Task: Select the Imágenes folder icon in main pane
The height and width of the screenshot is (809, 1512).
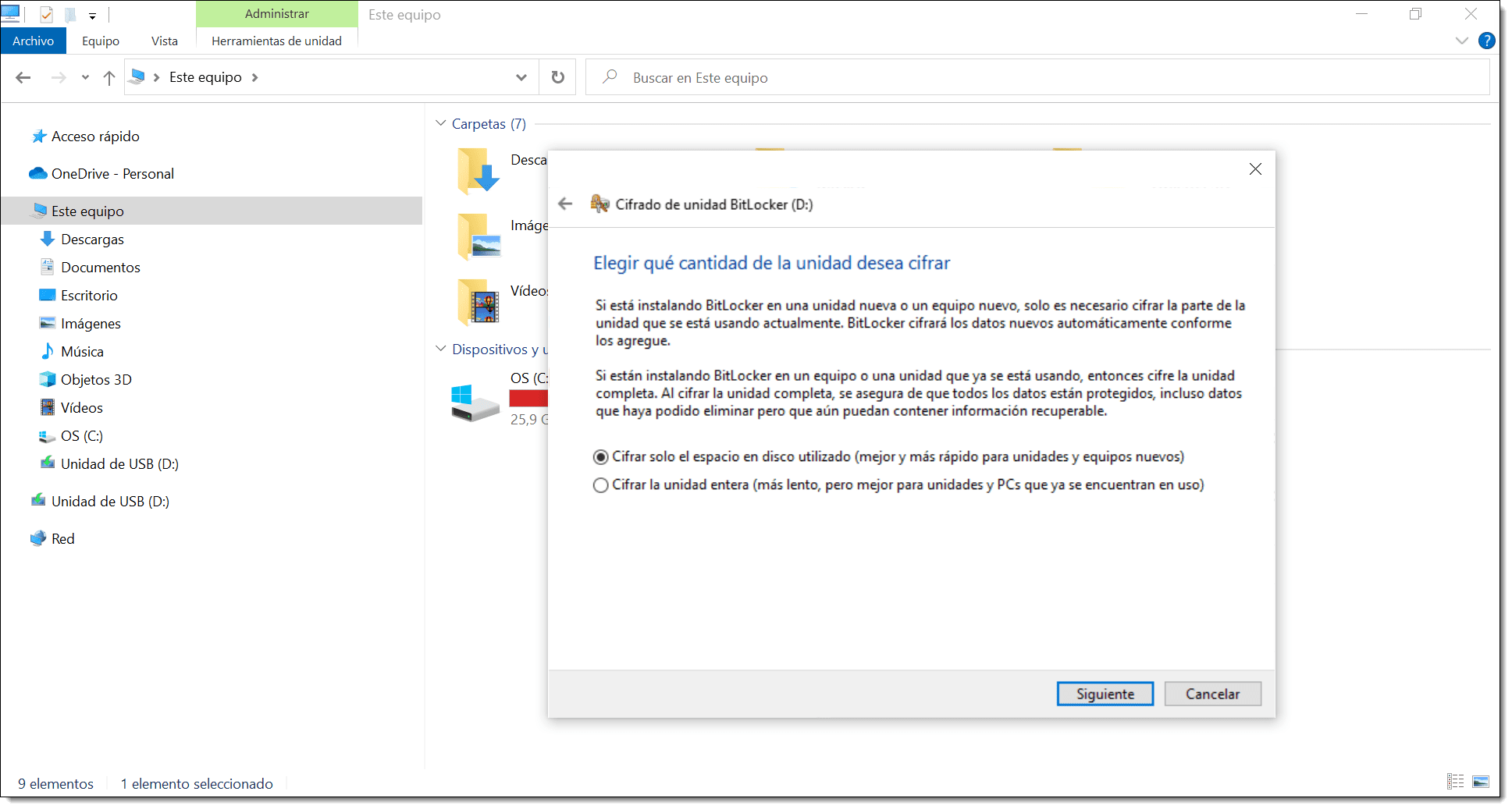Action: click(479, 236)
